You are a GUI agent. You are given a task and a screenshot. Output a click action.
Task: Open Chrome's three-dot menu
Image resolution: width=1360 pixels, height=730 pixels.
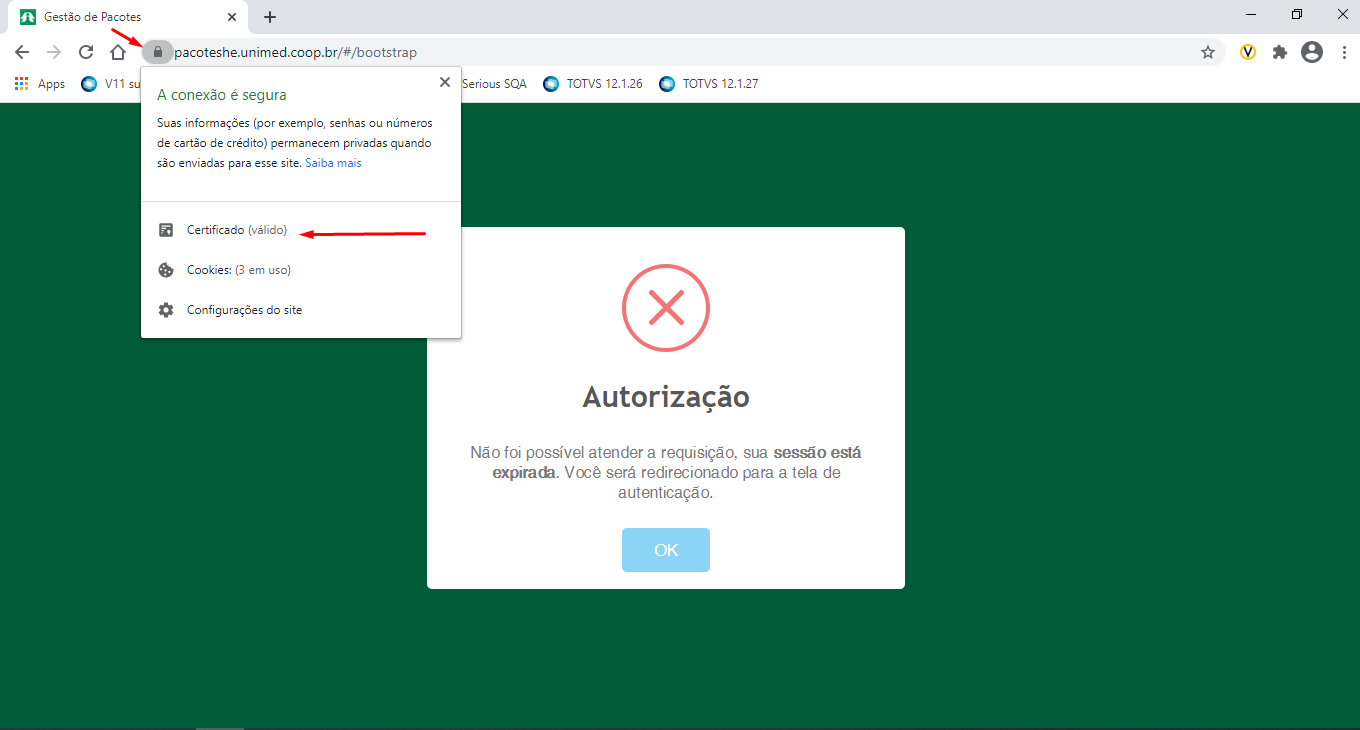pyautogui.click(x=1342, y=52)
